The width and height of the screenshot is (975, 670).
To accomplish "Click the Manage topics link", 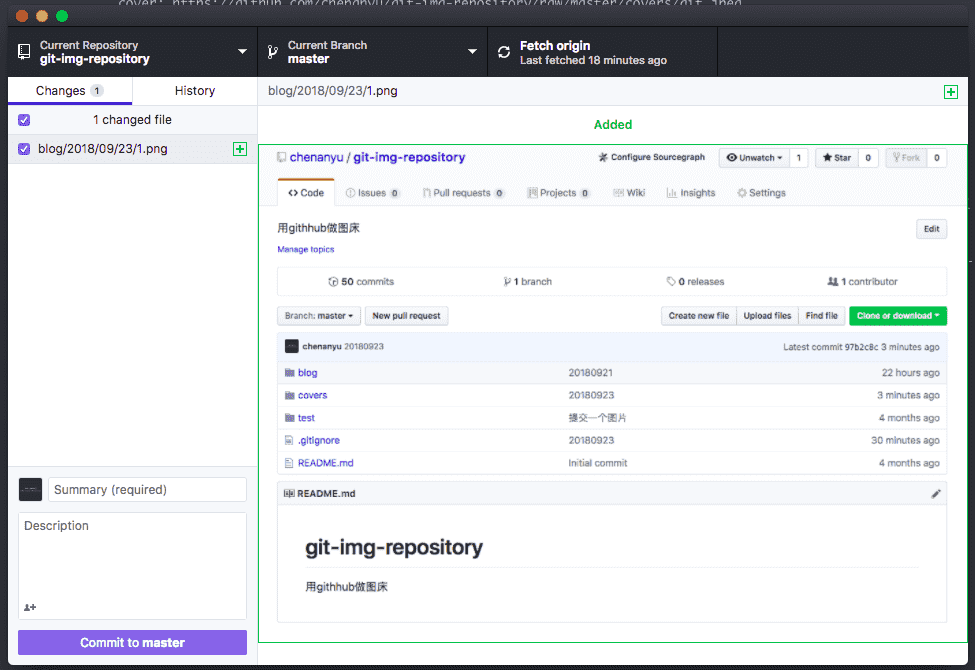I will point(306,249).
